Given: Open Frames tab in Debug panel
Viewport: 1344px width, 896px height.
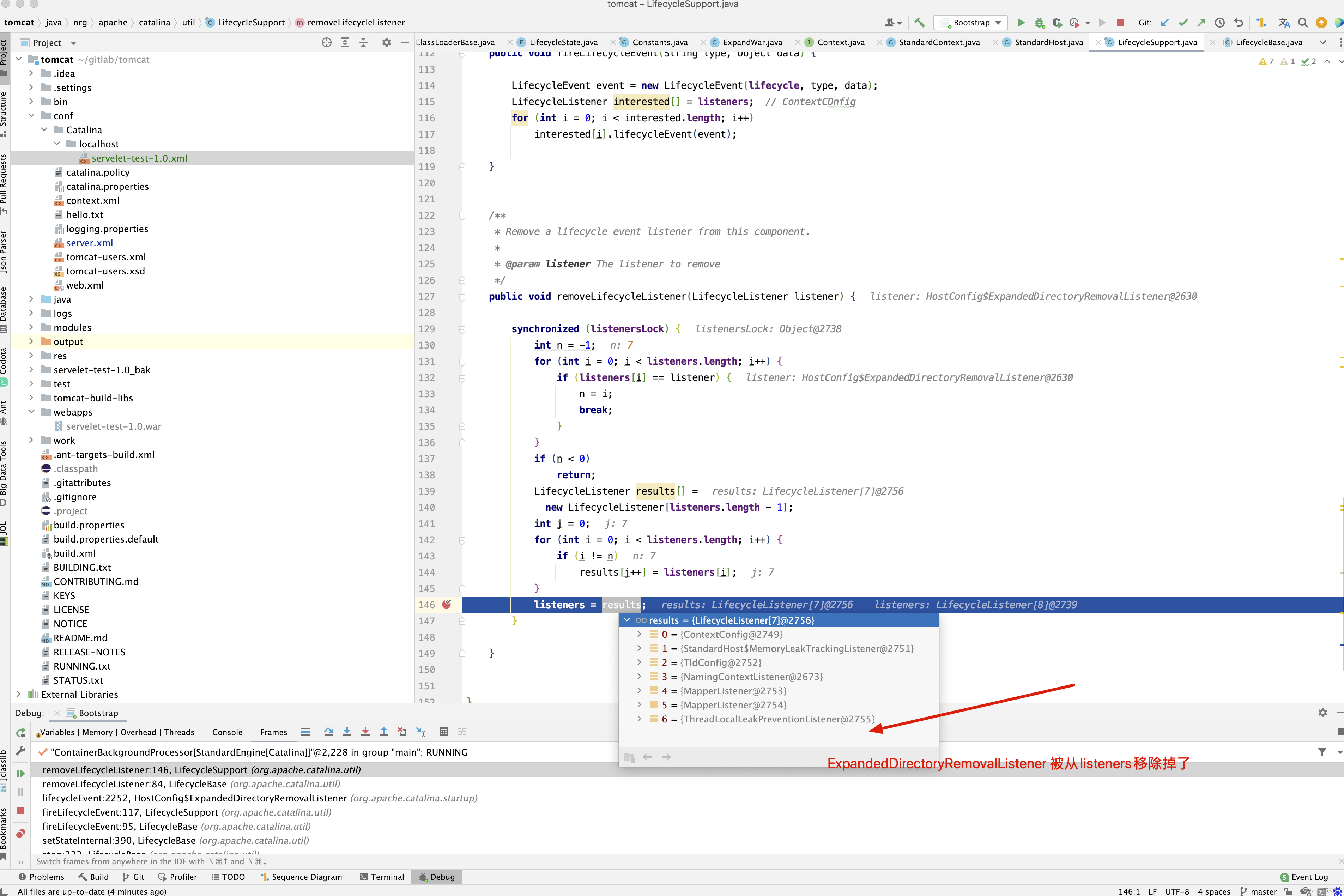Looking at the screenshot, I should click(274, 732).
